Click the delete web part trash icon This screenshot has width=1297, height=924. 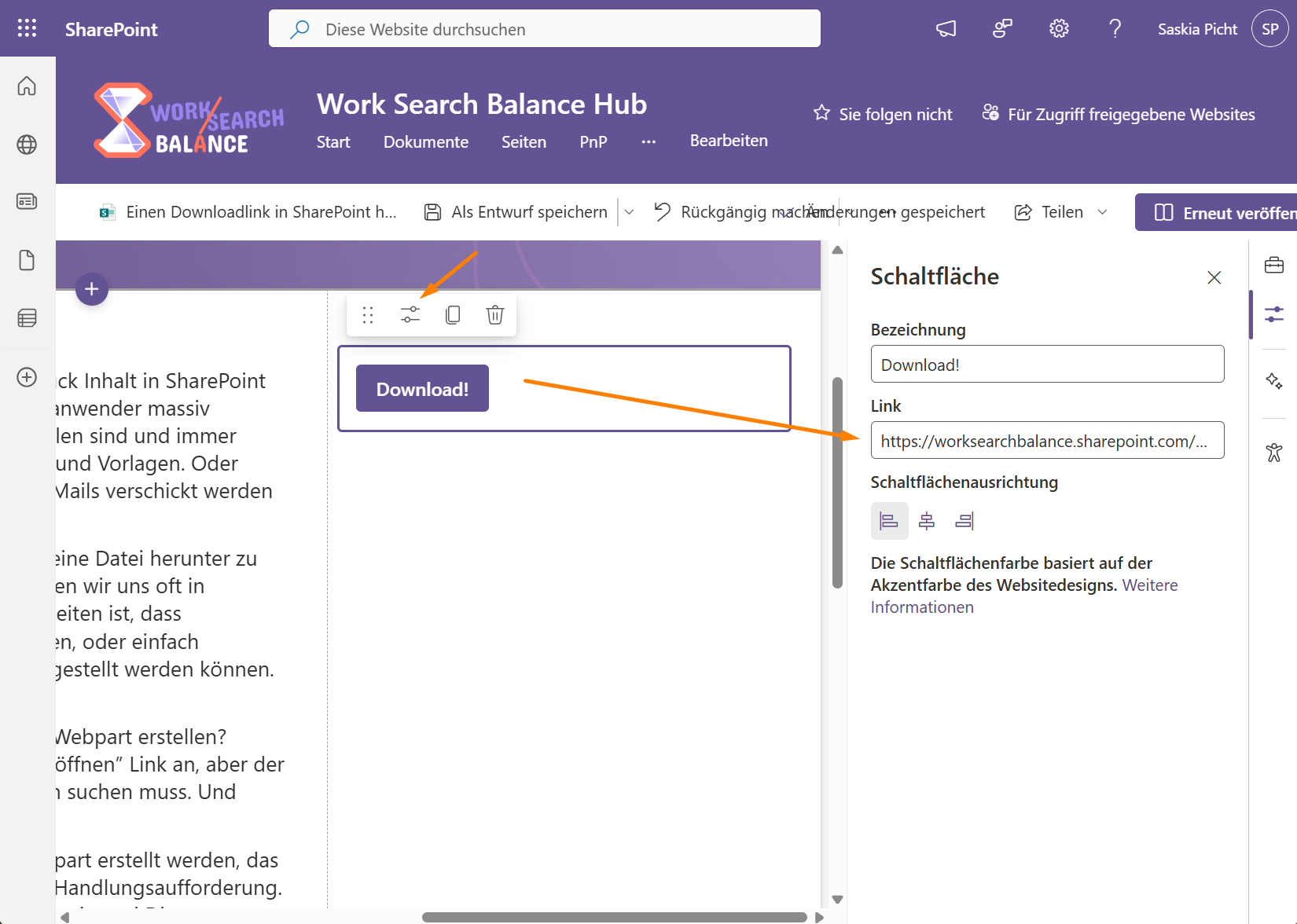495,315
